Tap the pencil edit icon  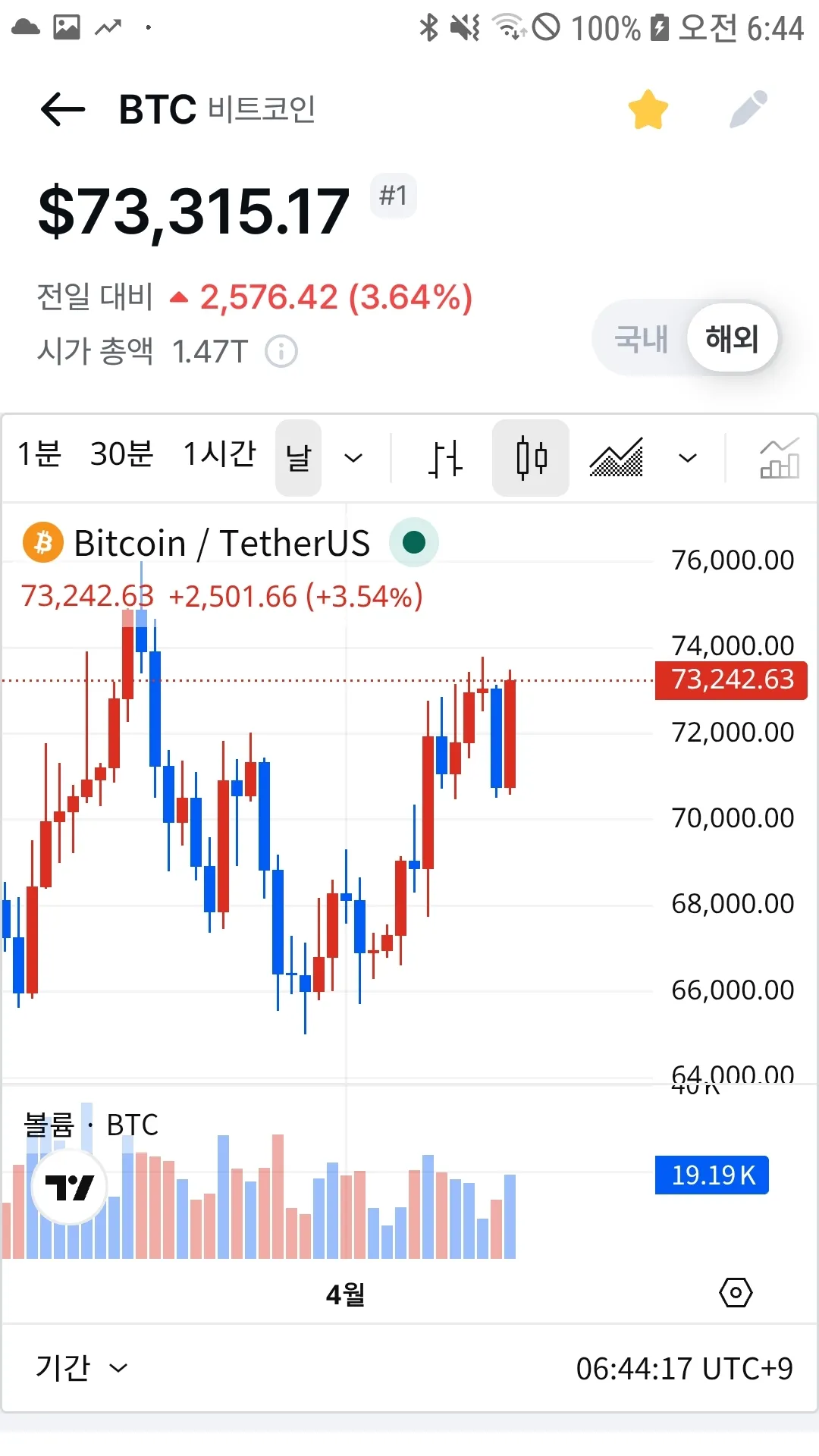coord(748,110)
